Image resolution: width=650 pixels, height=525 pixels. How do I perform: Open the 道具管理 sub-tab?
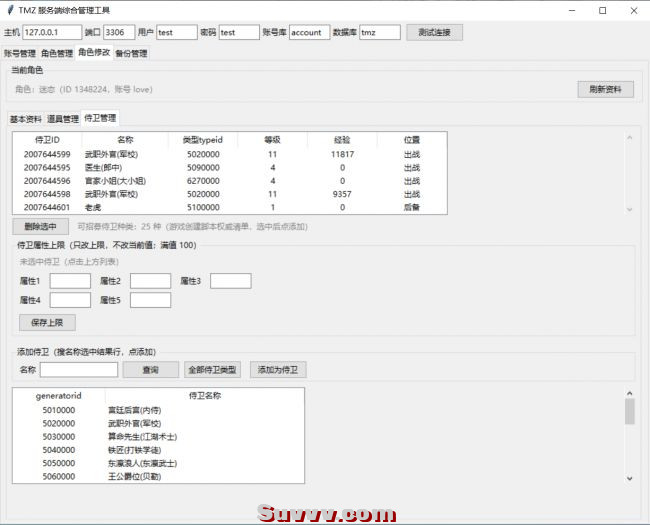pos(63,119)
